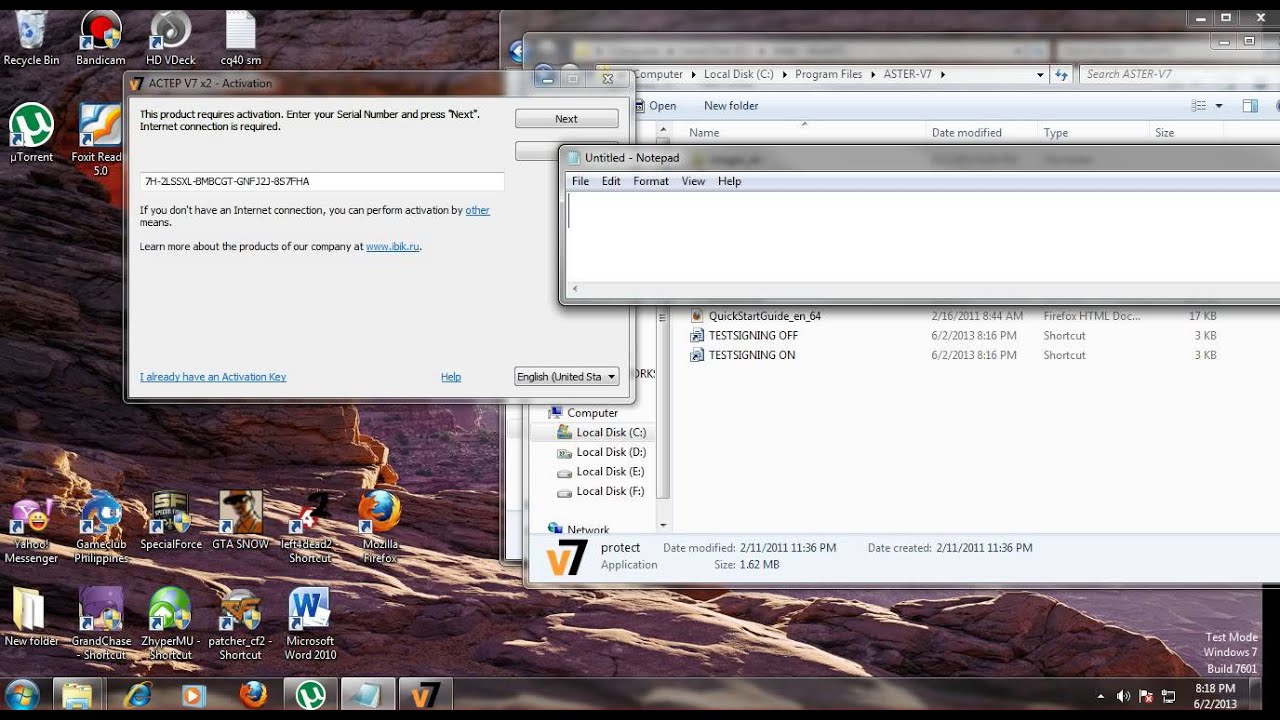Open the www.ibik.ru link
1280x720 pixels.
[x=393, y=246]
